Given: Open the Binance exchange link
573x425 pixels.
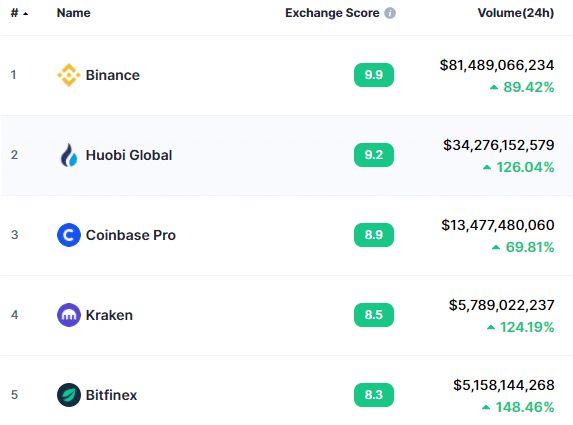Looking at the screenshot, I should [x=113, y=75].
